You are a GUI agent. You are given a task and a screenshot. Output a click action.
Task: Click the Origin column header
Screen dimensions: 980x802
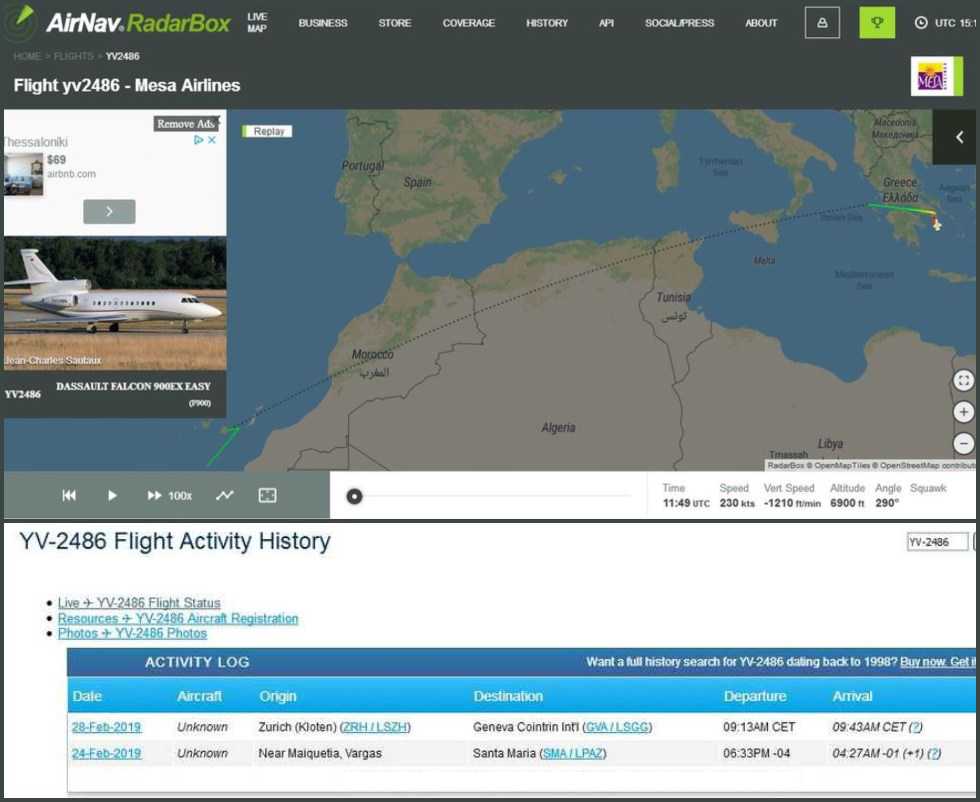[x=278, y=696]
